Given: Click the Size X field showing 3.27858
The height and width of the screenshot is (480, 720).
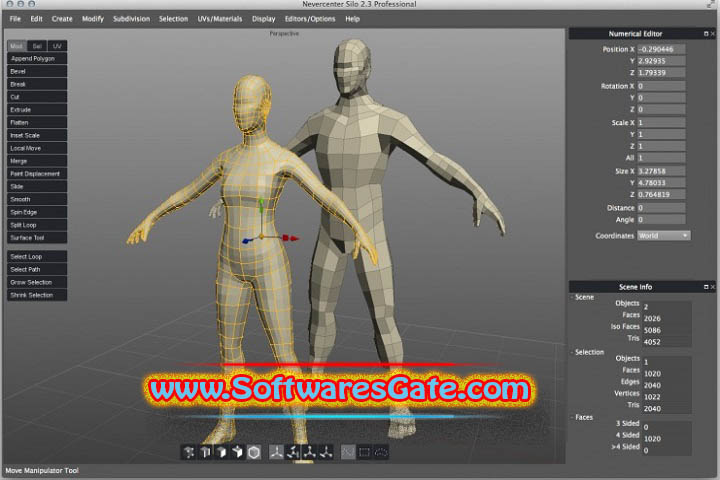Looking at the screenshot, I should point(661,171).
